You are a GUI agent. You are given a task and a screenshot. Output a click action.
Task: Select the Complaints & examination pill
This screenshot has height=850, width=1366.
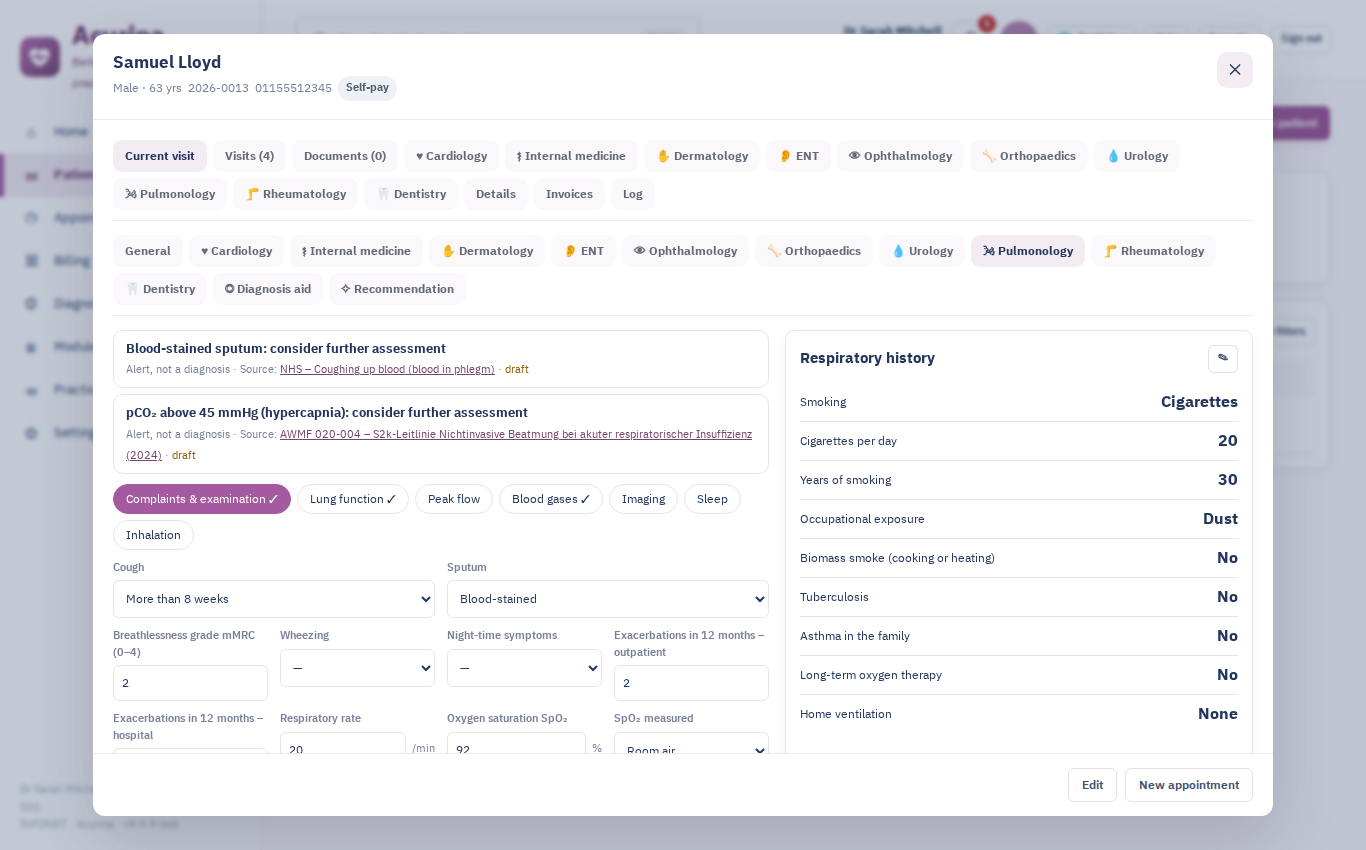click(x=202, y=499)
